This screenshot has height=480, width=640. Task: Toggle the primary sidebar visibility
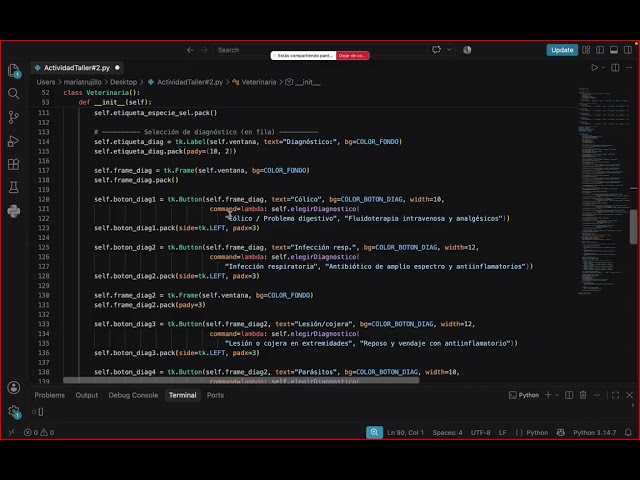600,50
